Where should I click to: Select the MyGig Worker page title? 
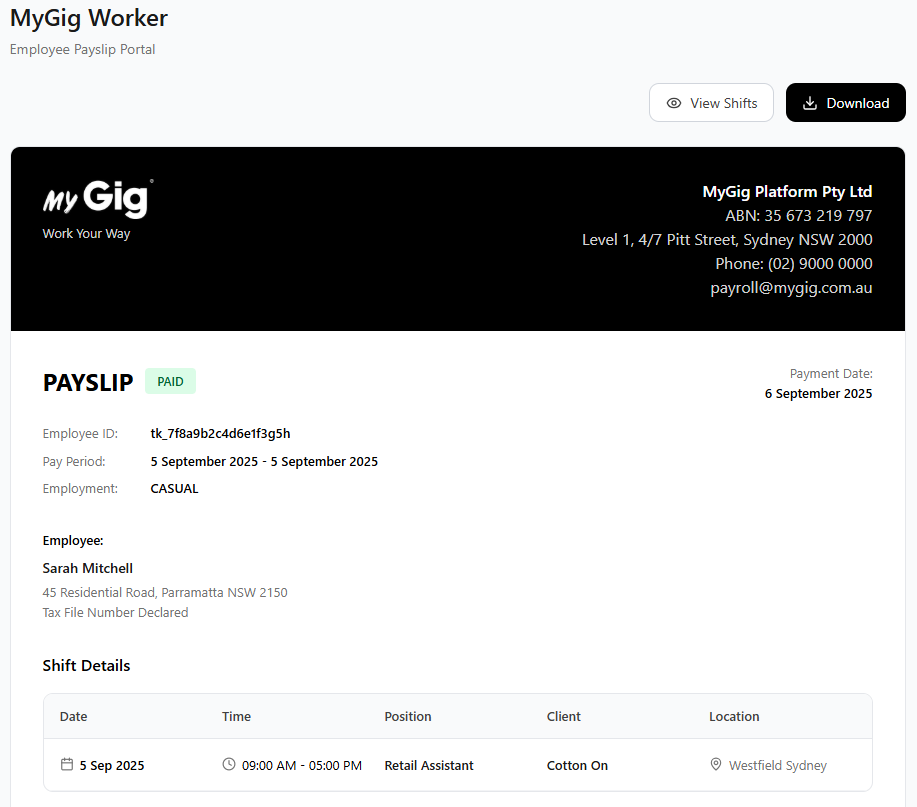(89, 18)
